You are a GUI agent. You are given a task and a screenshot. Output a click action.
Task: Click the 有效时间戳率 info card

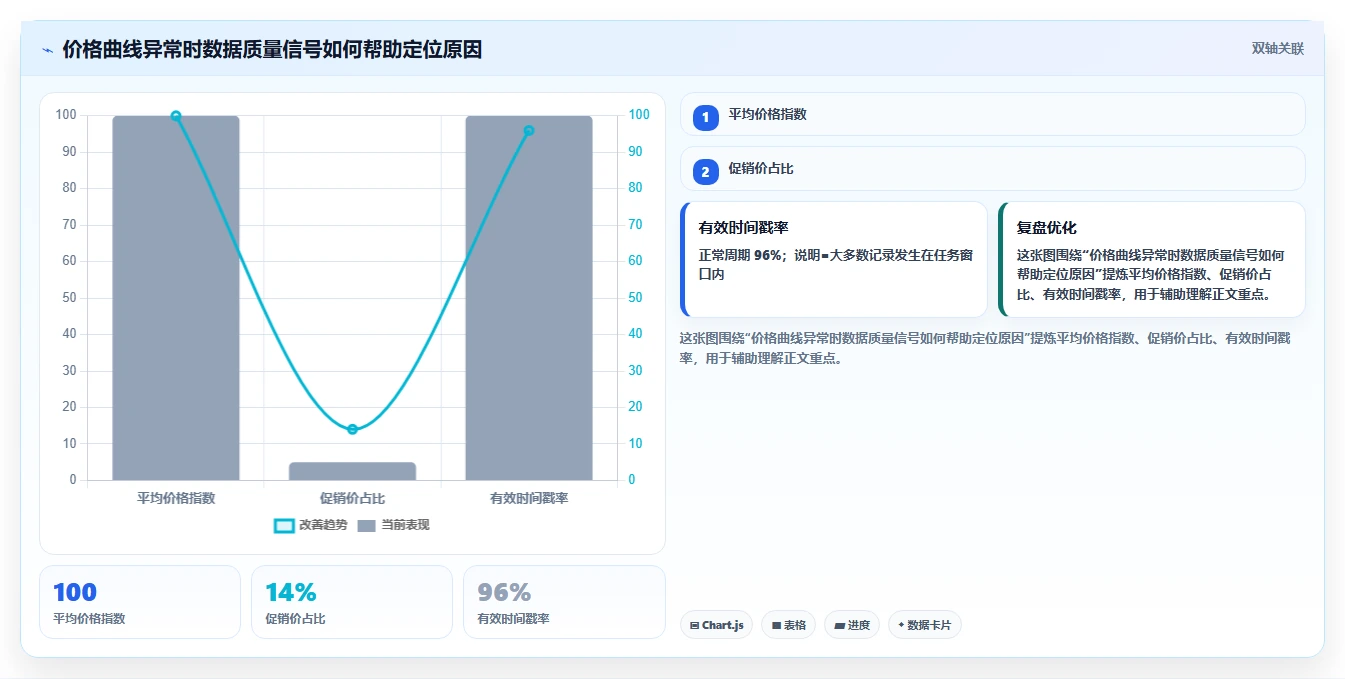click(834, 259)
